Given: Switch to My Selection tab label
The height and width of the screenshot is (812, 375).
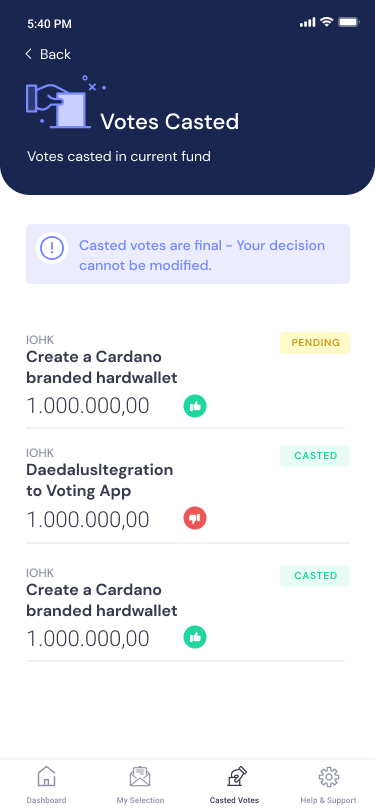Looking at the screenshot, I should coord(140,800).
